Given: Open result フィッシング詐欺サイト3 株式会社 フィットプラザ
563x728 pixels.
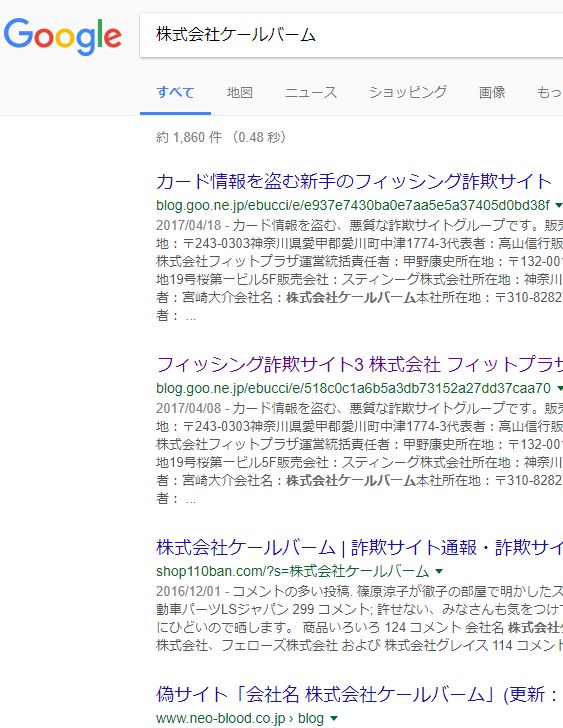Looking at the screenshot, I should (360, 364).
